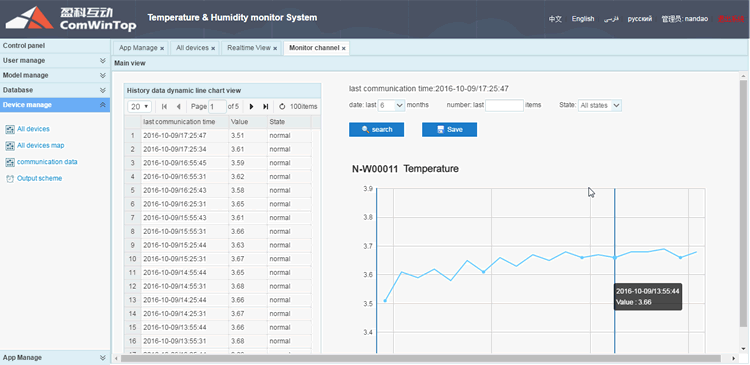The width and height of the screenshot is (750, 365).
Task: Go to last page of history table
Action: pos(265,106)
